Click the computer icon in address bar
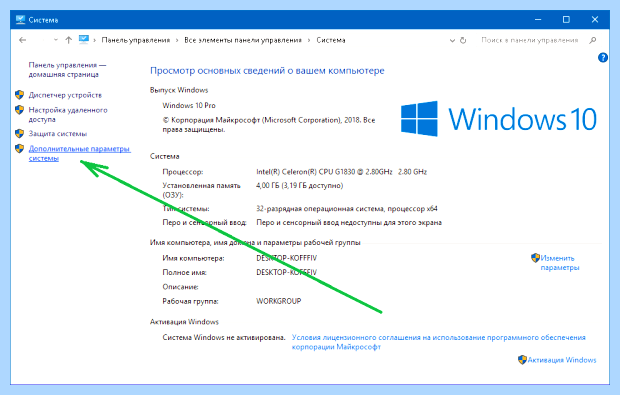620x395 pixels. [x=83, y=40]
